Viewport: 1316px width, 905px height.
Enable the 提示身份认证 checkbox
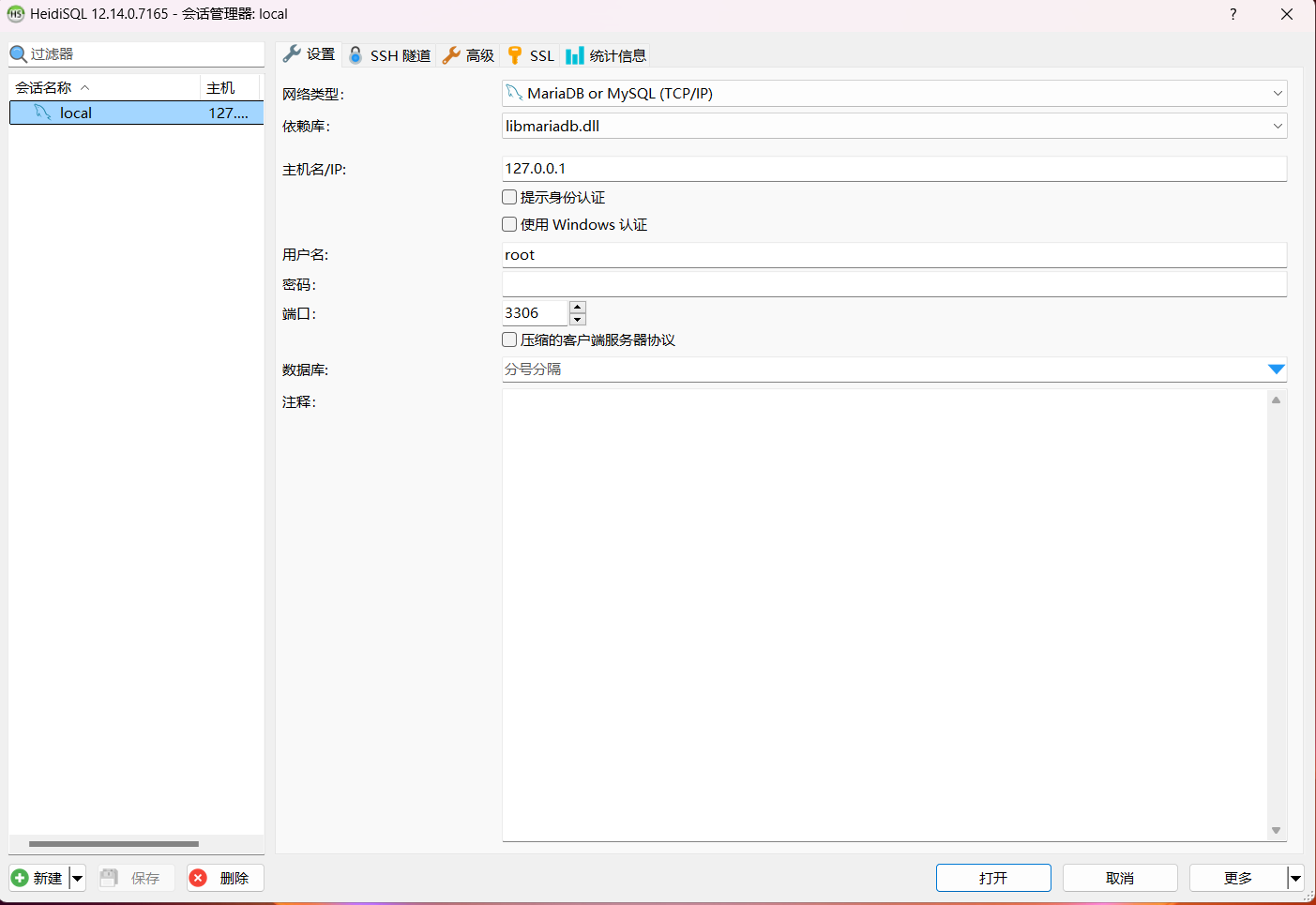(x=509, y=197)
